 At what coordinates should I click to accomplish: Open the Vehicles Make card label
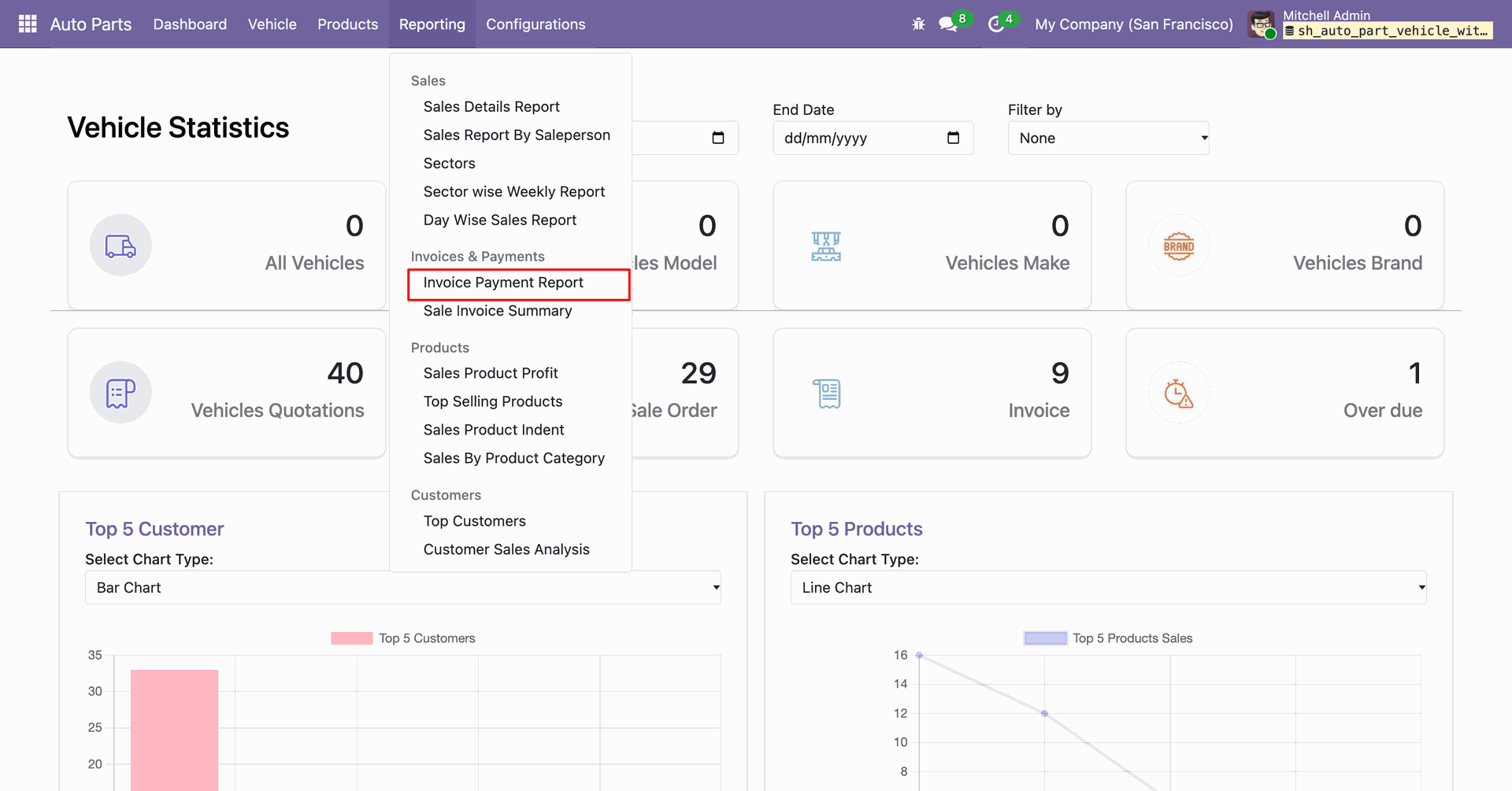[x=1007, y=263]
